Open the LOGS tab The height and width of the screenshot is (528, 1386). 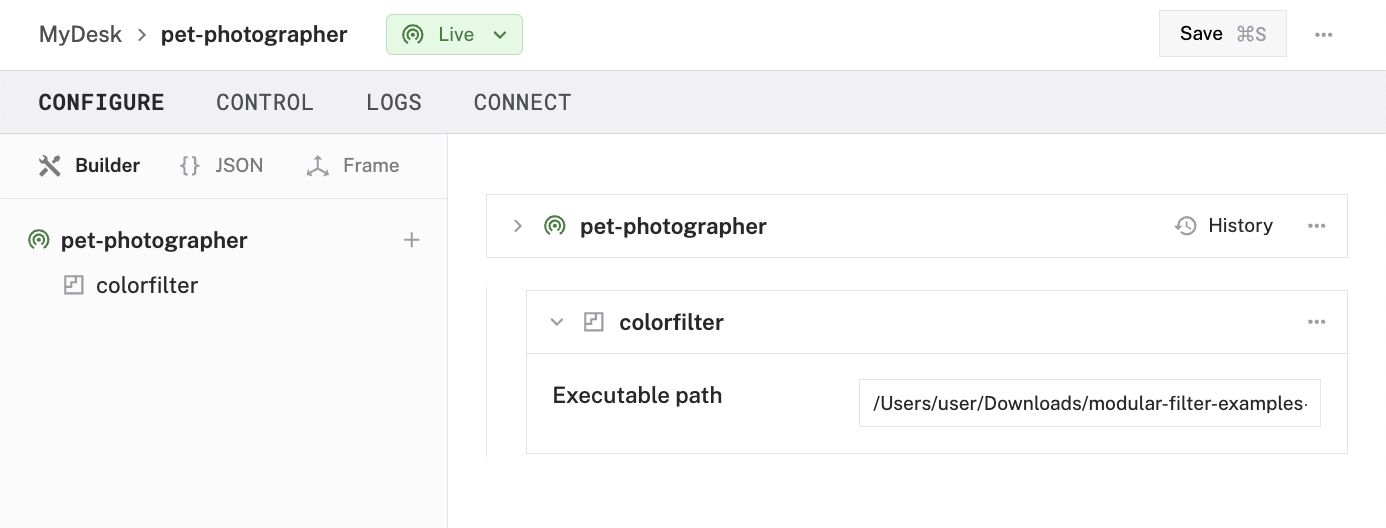point(394,103)
